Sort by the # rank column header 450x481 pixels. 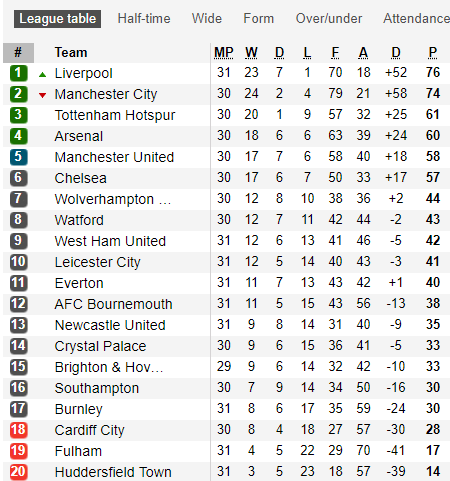[x=18, y=53]
